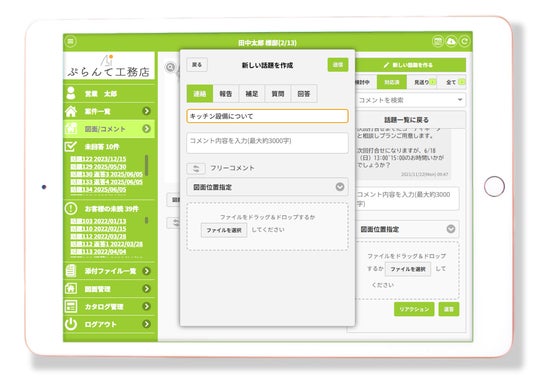The height and width of the screenshot is (377, 536).
Task: Click the power icon beside ログアウト
Action: point(71,324)
